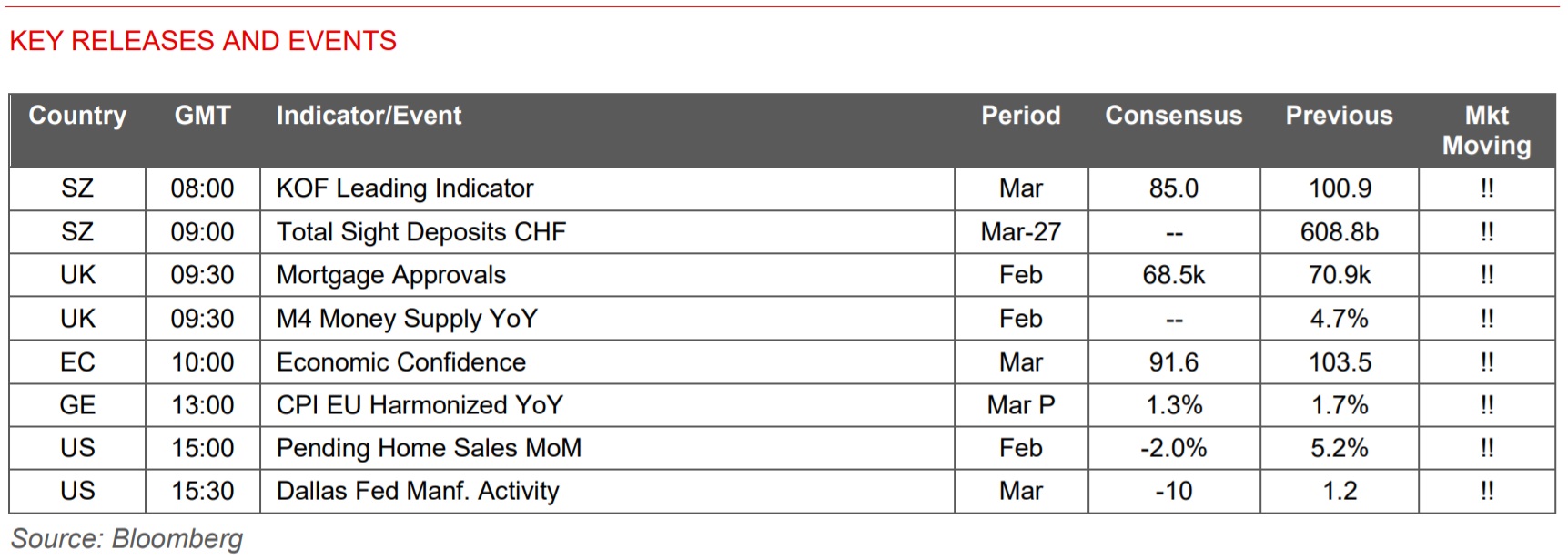Click the KOF Leading Indicator row text
Image resolution: width=1568 pixels, height=560 pixels.
tap(405, 188)
